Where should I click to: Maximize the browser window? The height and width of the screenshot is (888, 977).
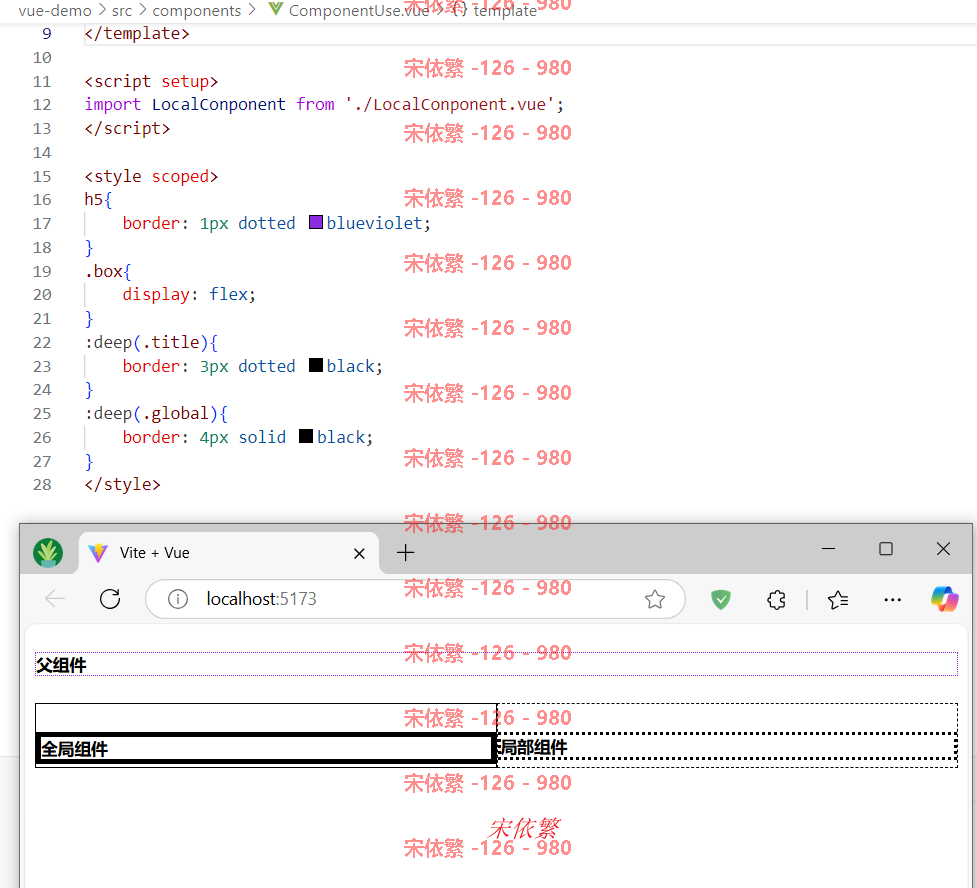click(x=885, y=549)
